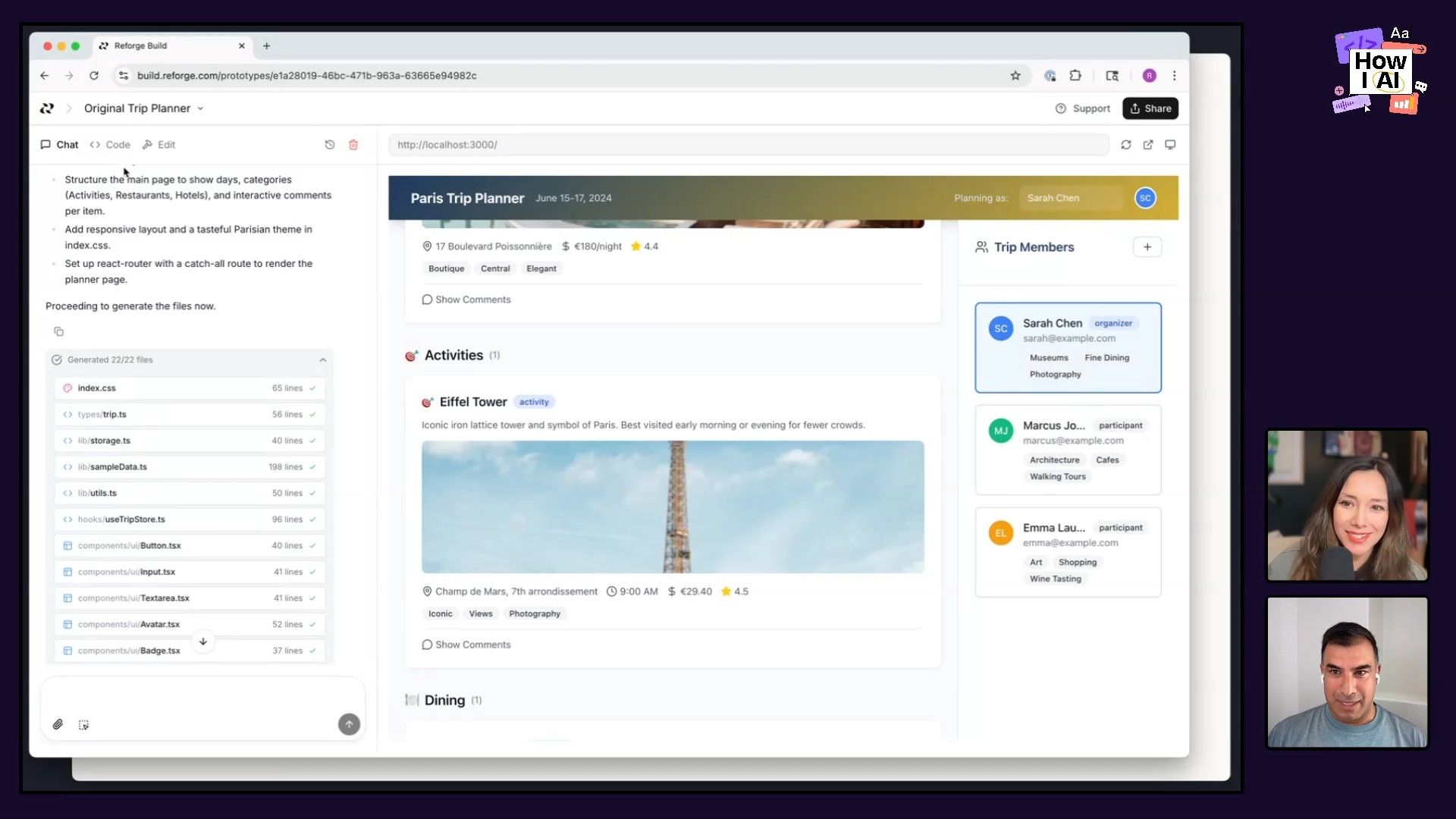The width and height of the screenshot is (1456, 819).
Task: Copy the chat message with copy icon
Action: click(58, 331)
